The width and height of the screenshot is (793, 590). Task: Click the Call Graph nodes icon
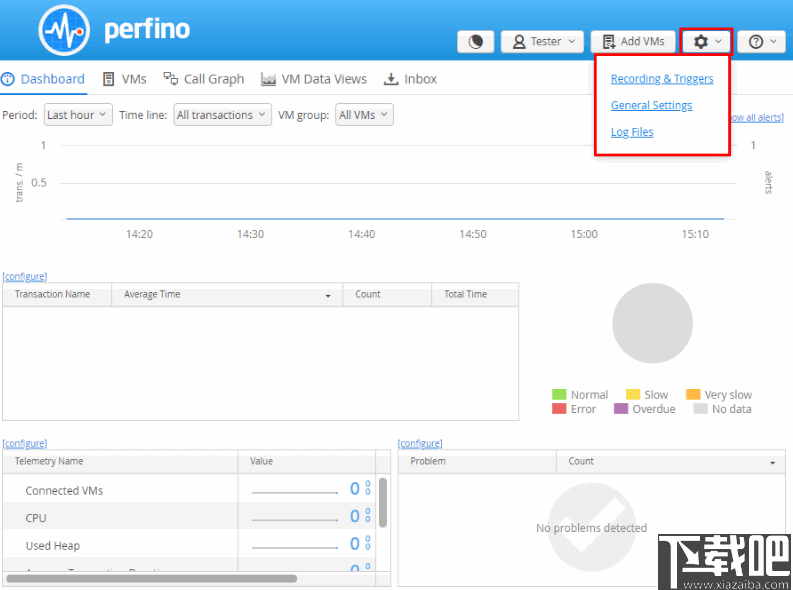click(x=170, y=78)
